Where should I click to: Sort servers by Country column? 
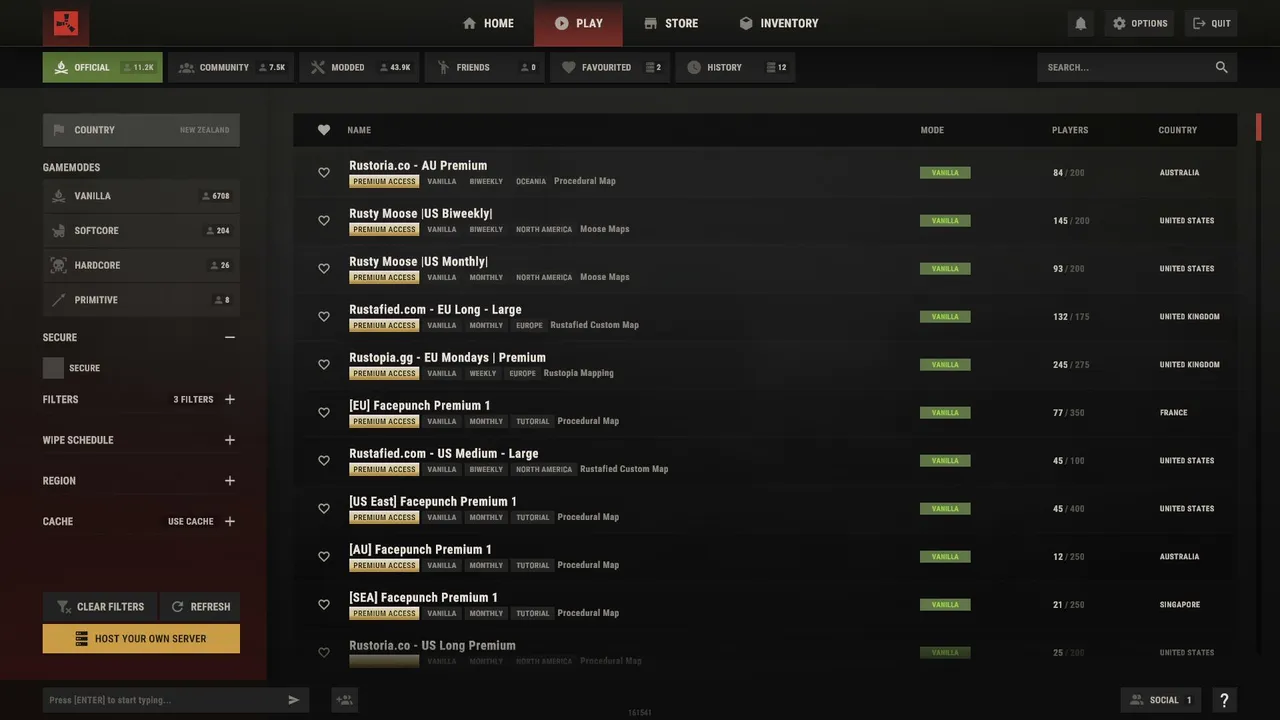(x=1178, y=130)
